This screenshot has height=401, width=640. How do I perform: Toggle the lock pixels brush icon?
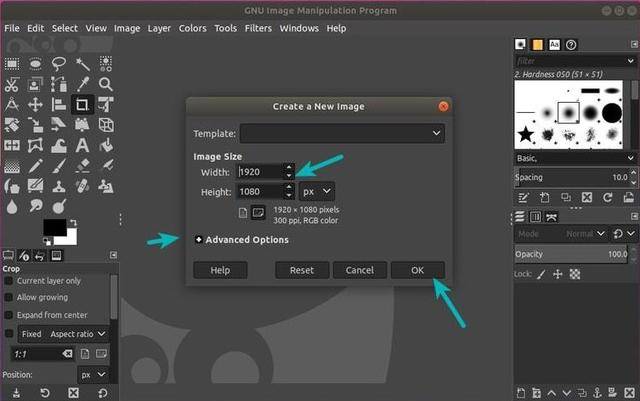pos(541,274)
